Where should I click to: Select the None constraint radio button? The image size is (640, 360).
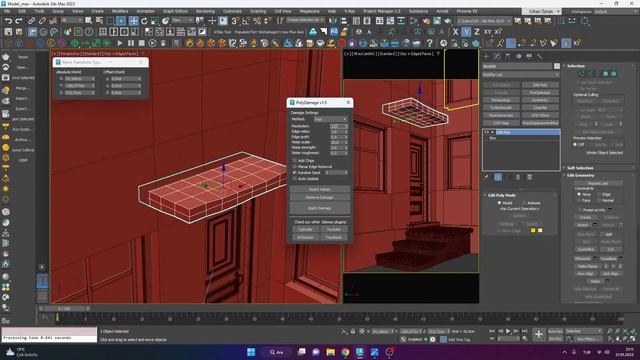(579, 194)
